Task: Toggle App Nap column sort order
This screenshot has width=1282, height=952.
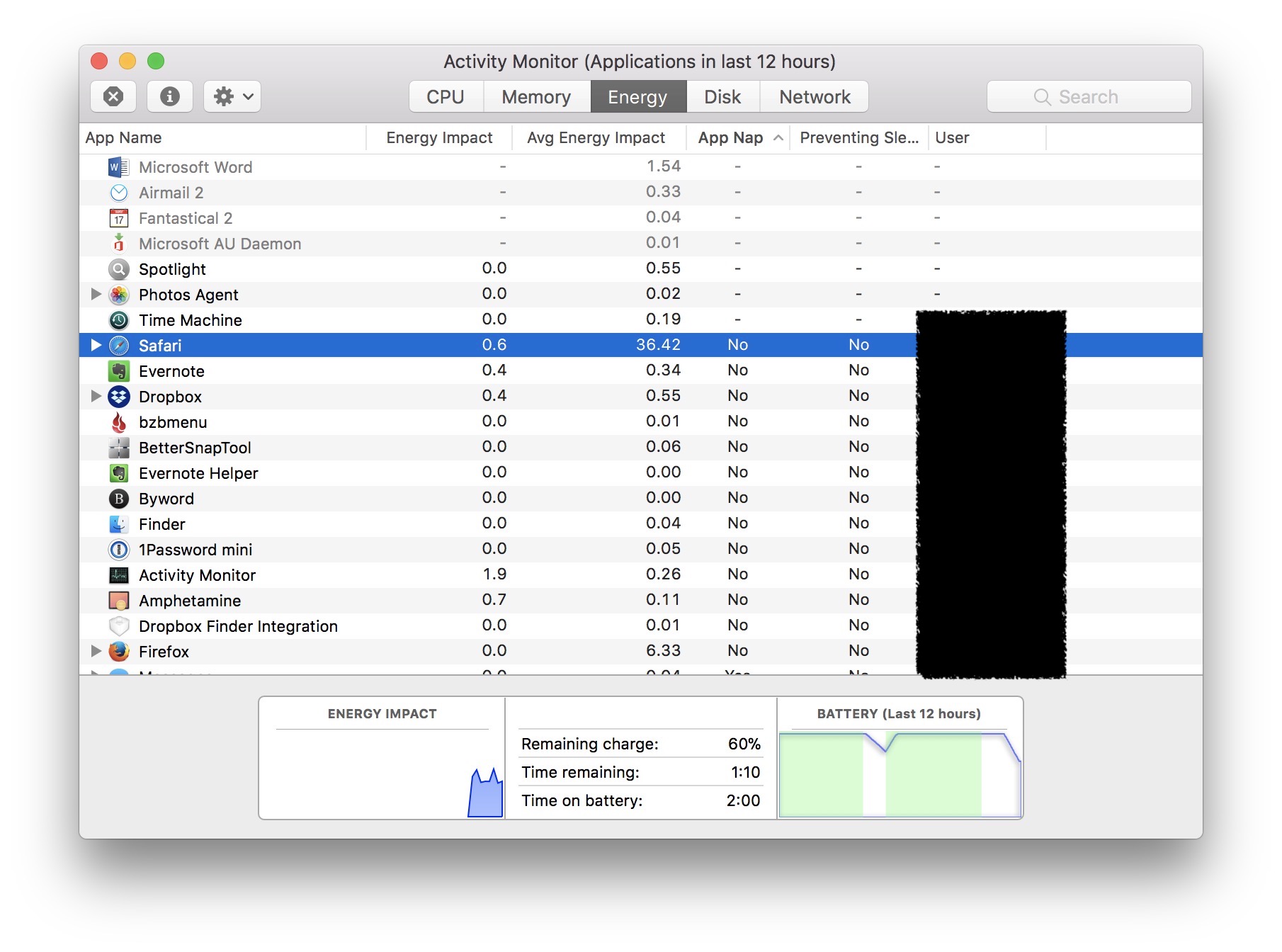Action: coord(738,138)
